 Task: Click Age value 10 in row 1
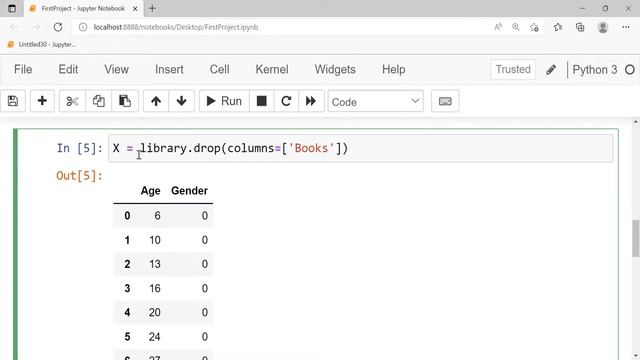click(x=155, y=240)
